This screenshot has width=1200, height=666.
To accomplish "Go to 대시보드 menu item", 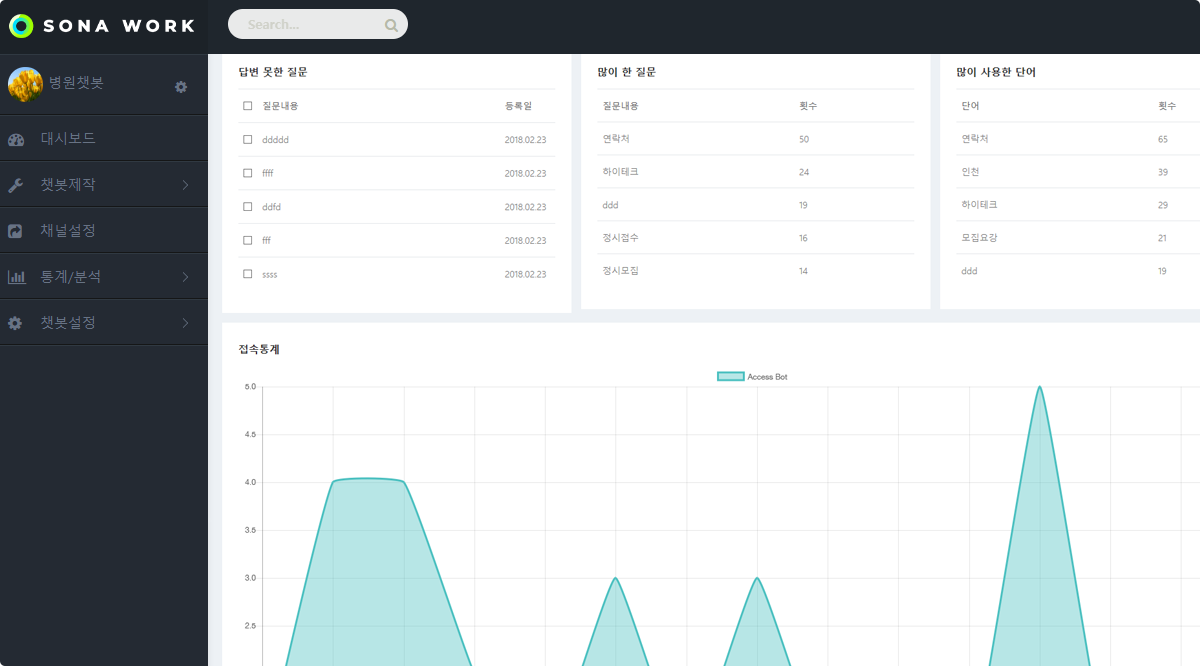I will coord(68,139).
